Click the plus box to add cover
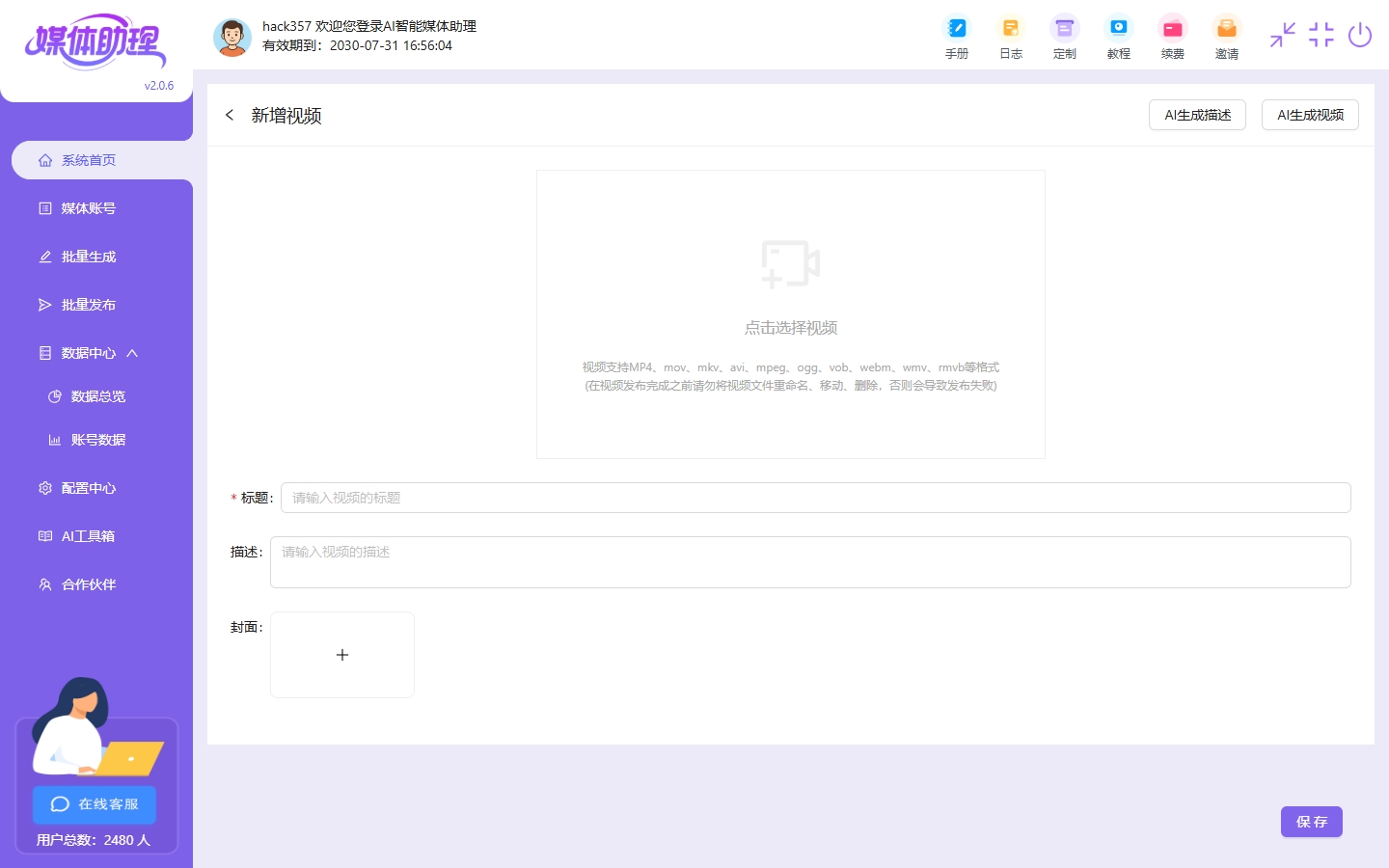Viewport: 1389px width, 868px height. [x=342, y=655]
